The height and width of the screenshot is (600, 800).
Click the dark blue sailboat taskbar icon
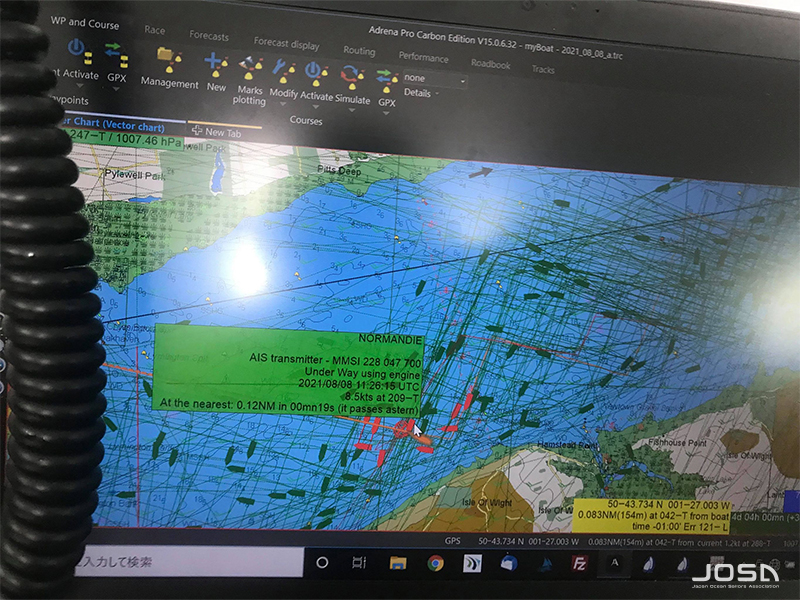(x=546, y=564)
